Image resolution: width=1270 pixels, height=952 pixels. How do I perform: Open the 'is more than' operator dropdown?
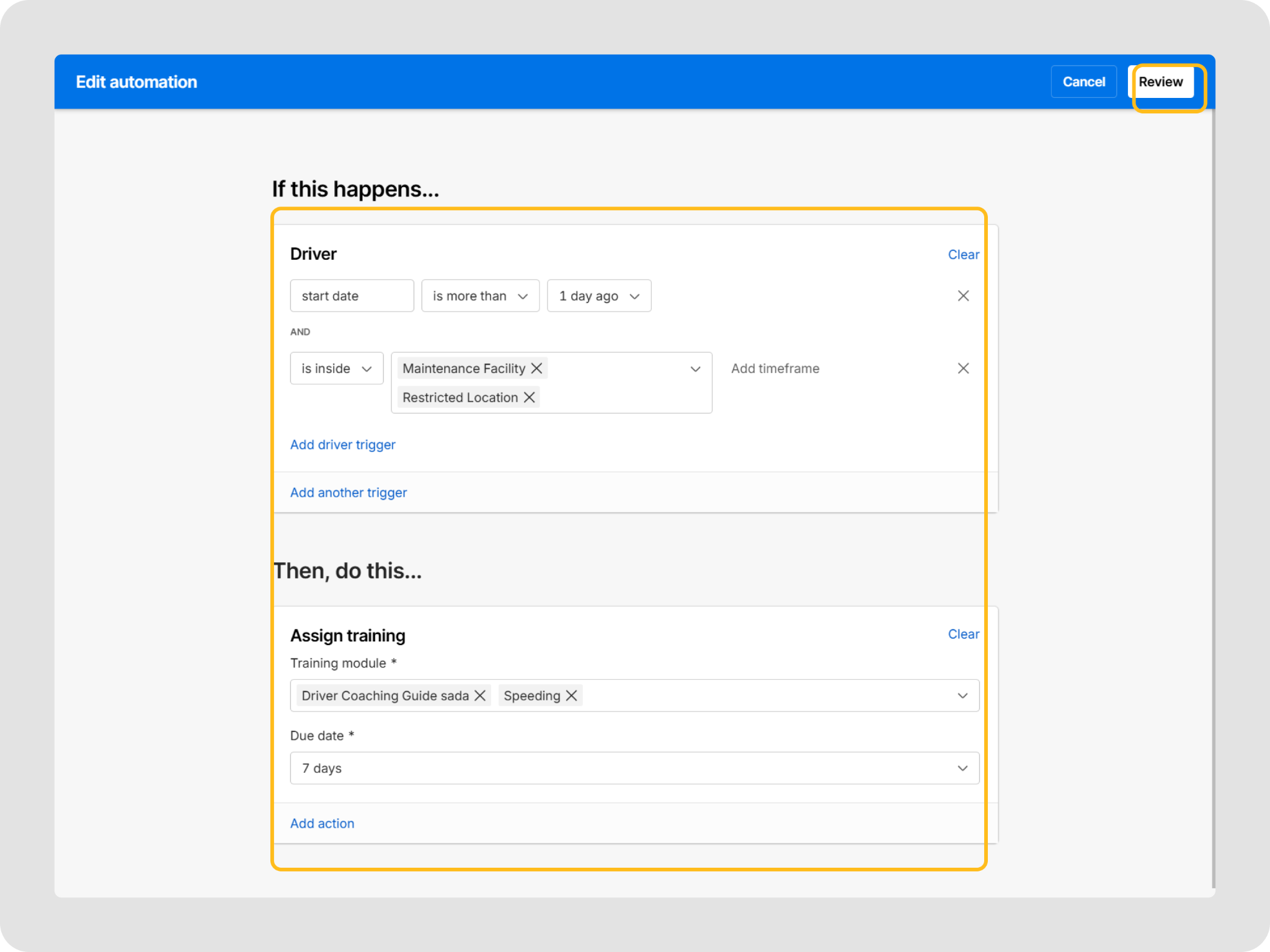click(480, 296)
